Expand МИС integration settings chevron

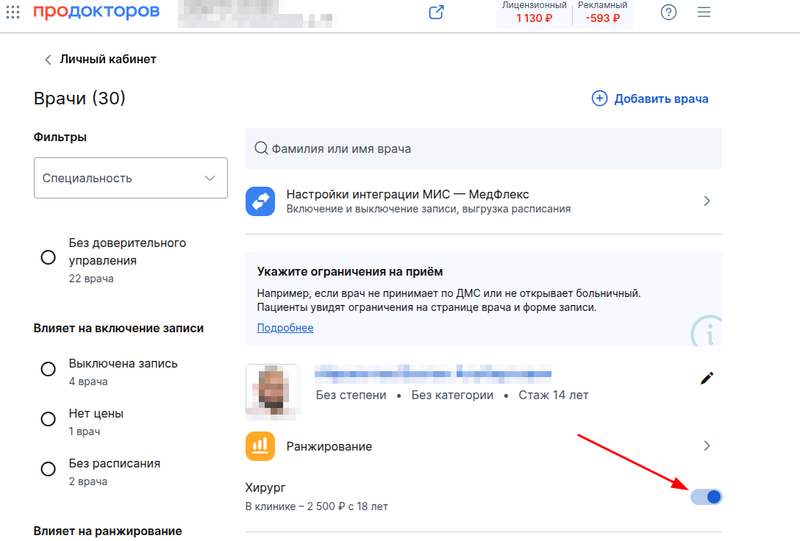707,201
